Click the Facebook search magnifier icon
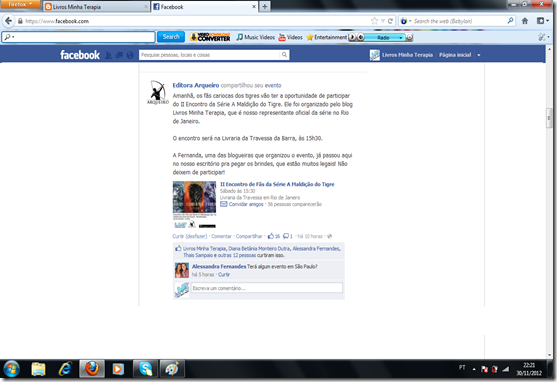Viewport: 557px width, 382px height. [x=284, y=55]
